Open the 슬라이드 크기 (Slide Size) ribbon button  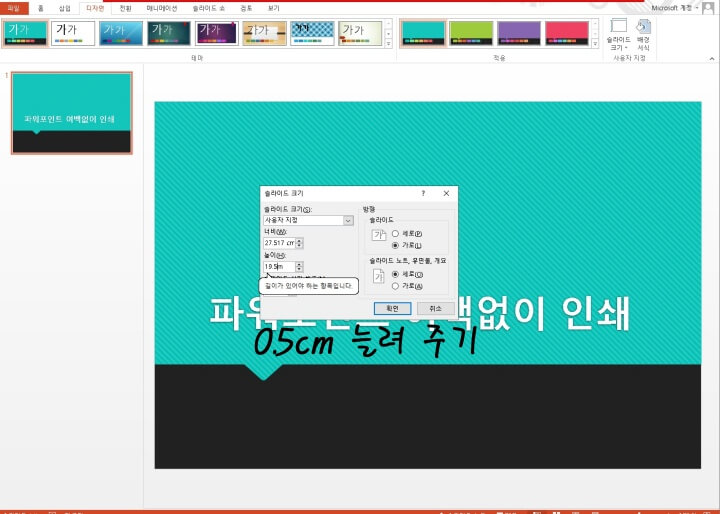tap(618, 35)
